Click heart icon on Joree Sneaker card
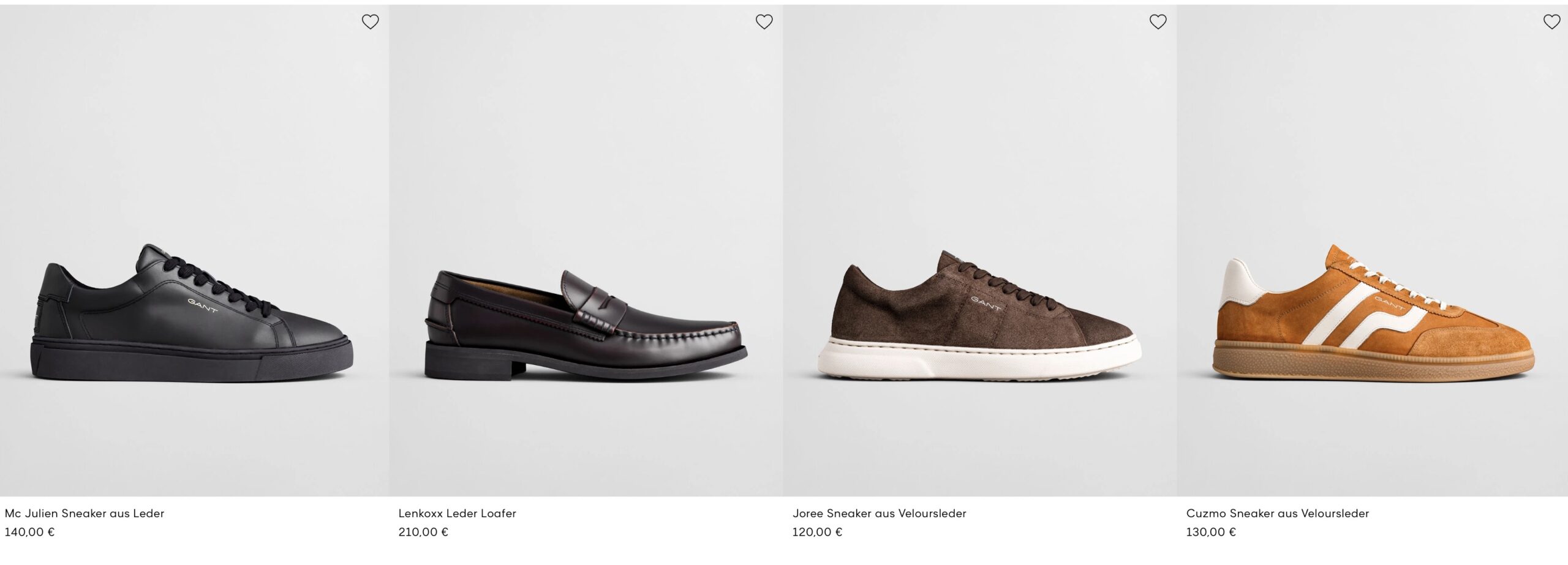1568x565 pixels. (x=1158, y=22)
